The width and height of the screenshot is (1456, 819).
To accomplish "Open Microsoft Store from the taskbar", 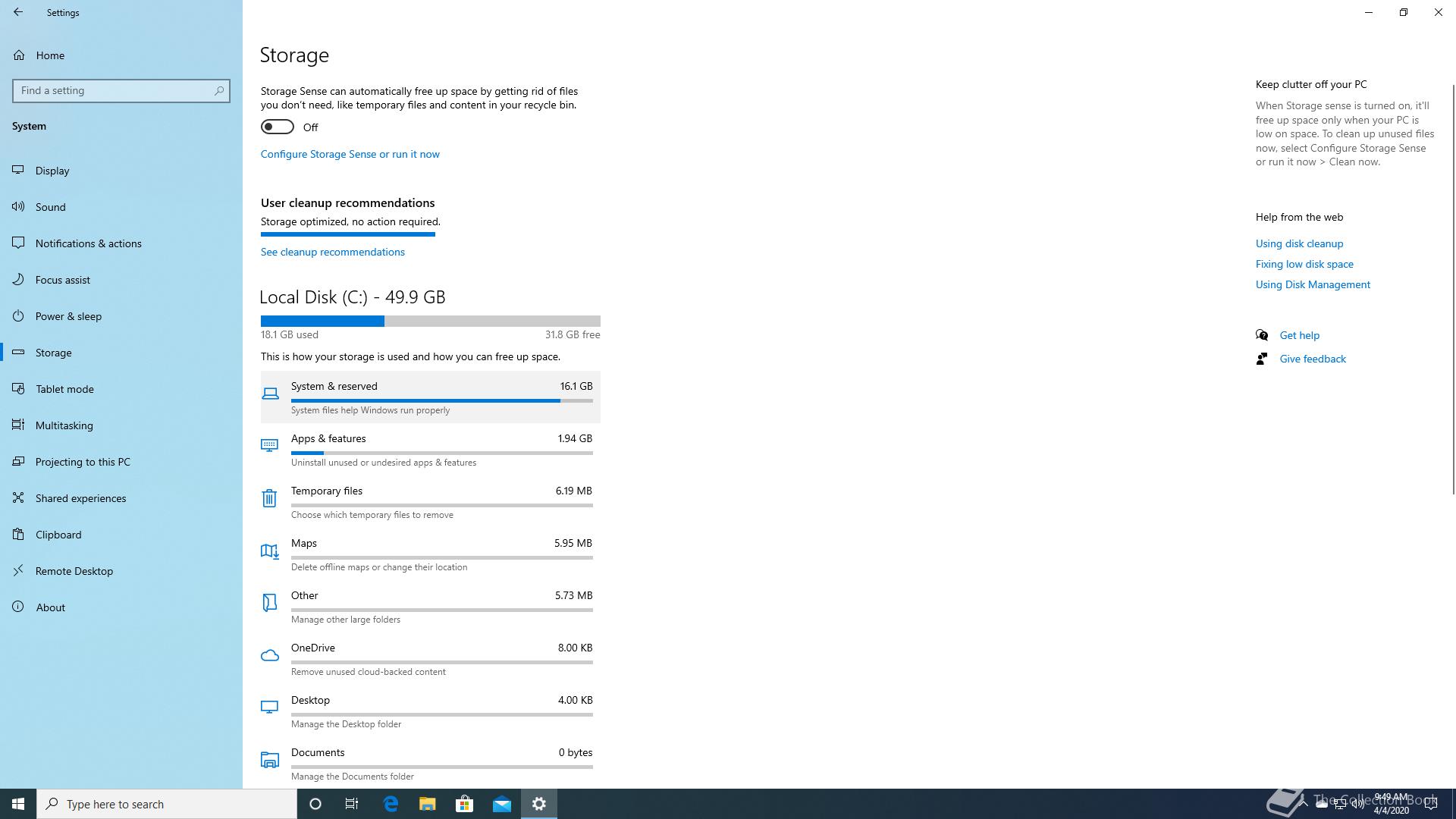I will coord(464,804).
